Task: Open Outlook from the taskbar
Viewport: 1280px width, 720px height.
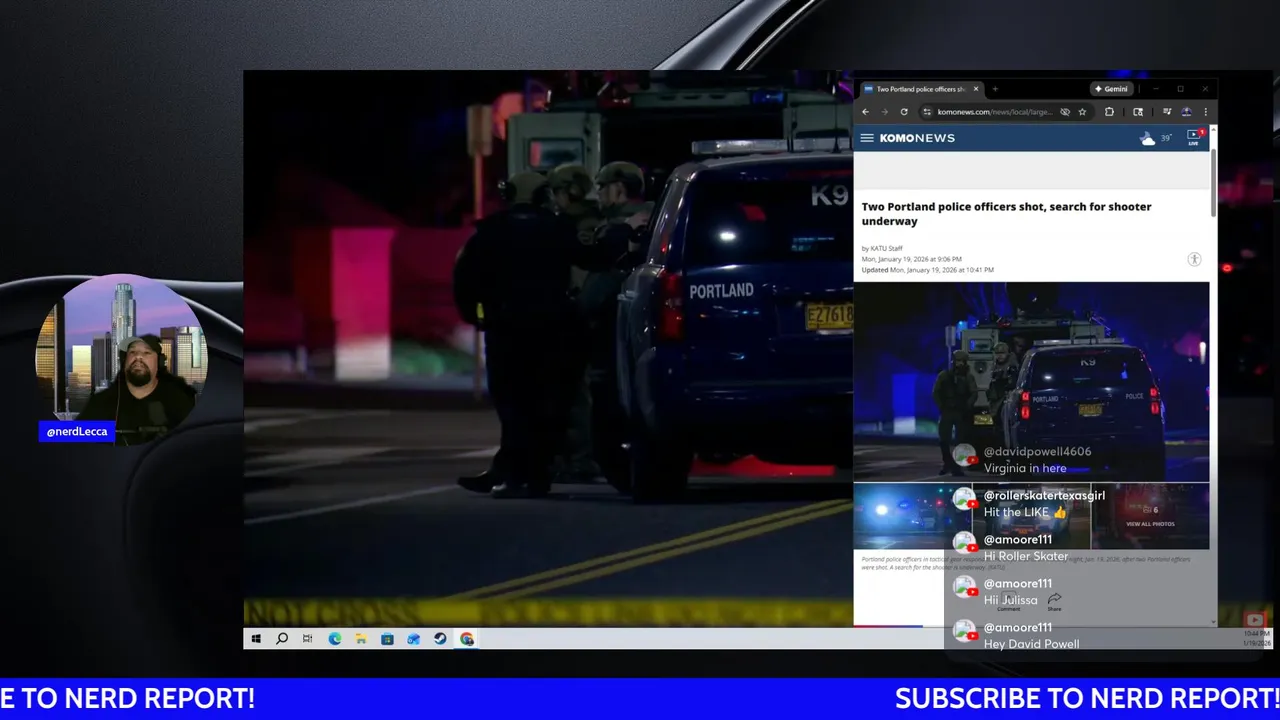Action: pos(413,639)
